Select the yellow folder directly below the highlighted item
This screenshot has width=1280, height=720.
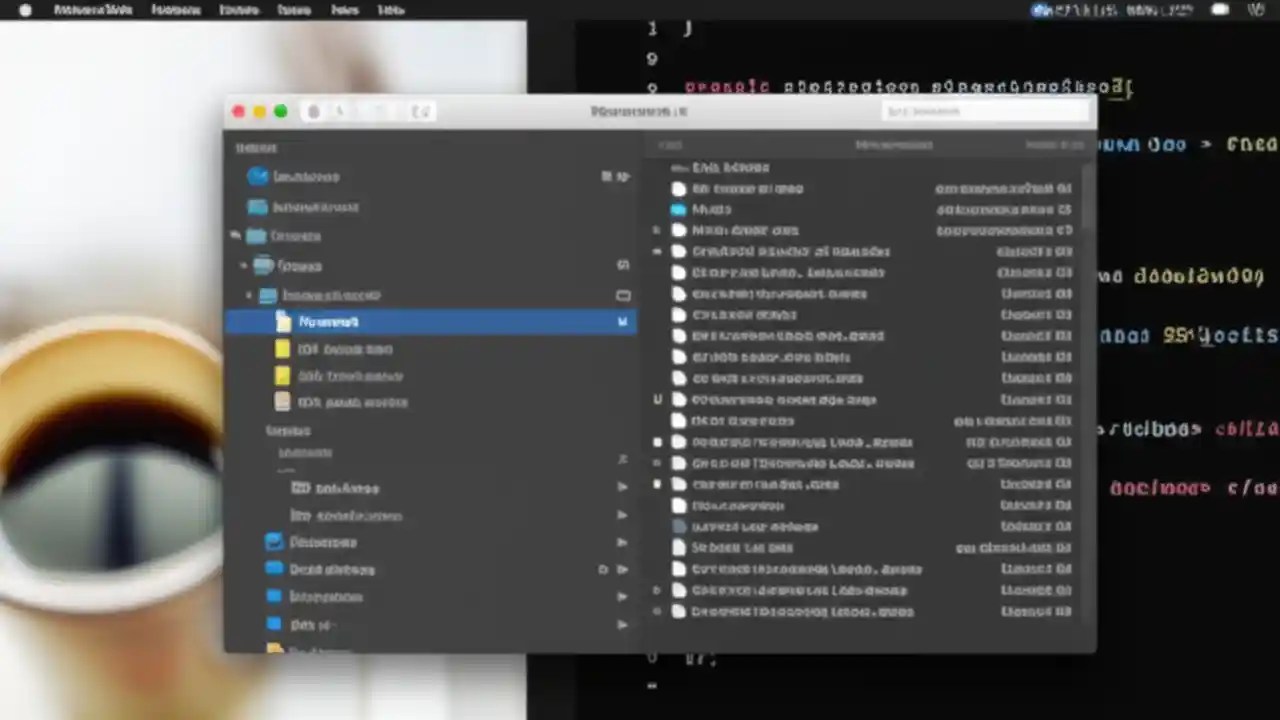pyautogui.click(x=344, y=348)
